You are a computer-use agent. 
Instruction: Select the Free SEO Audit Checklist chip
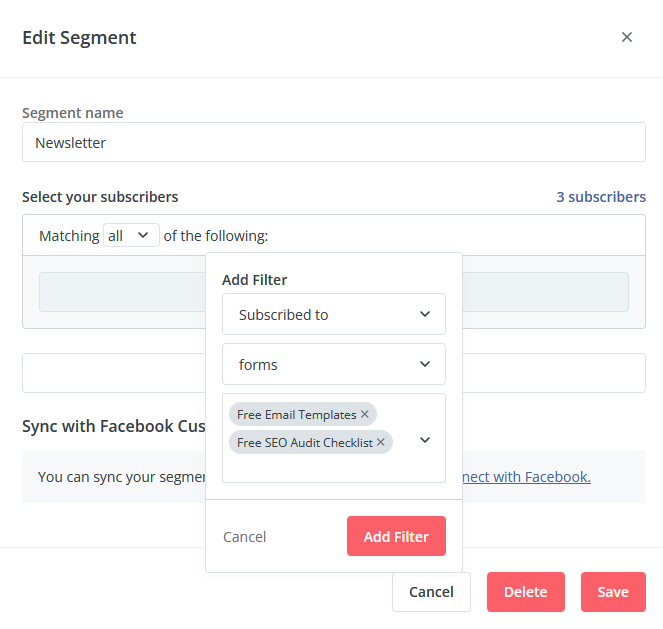[305, 442]
